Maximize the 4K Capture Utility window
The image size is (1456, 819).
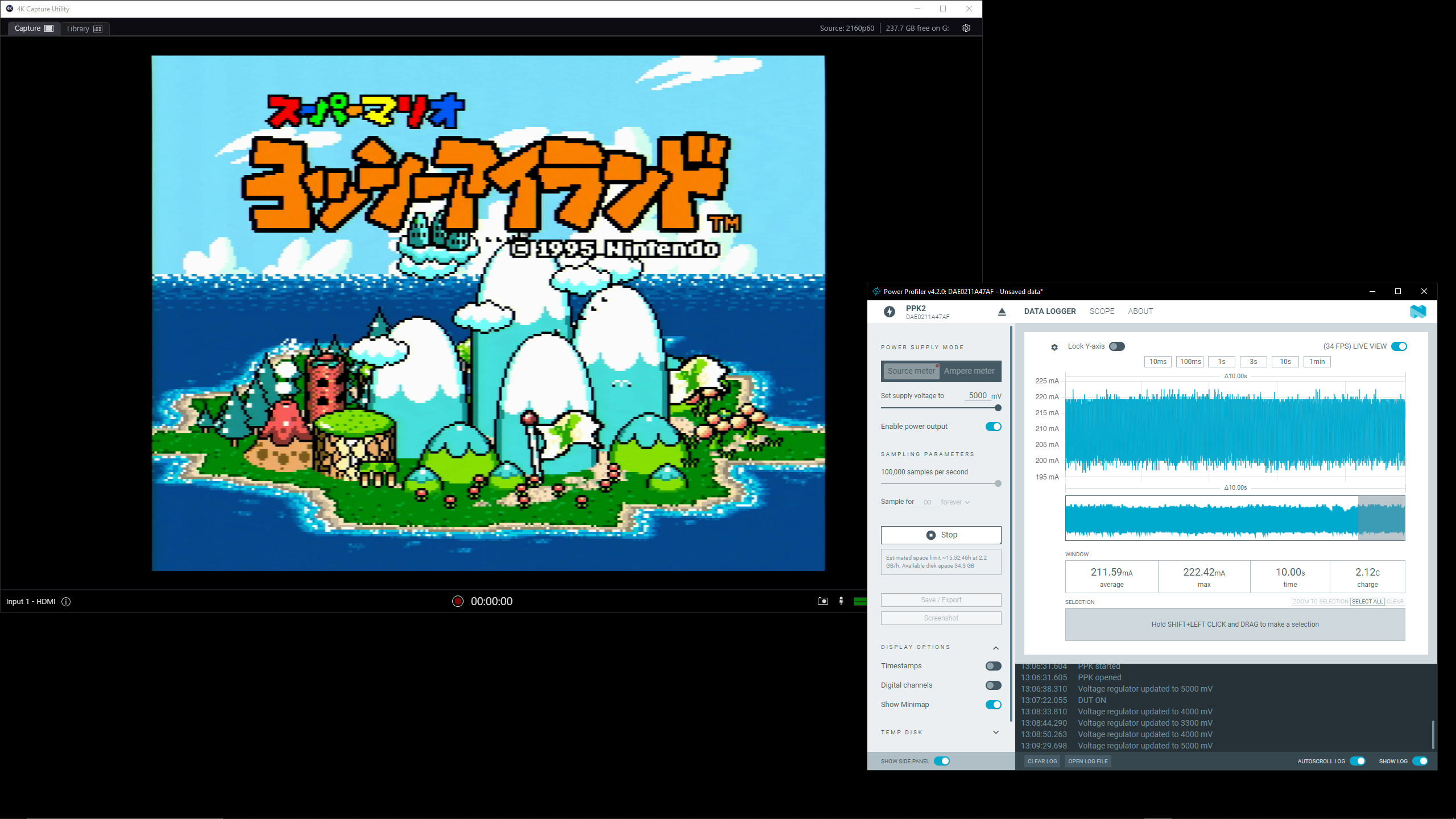tap(943, 9)
